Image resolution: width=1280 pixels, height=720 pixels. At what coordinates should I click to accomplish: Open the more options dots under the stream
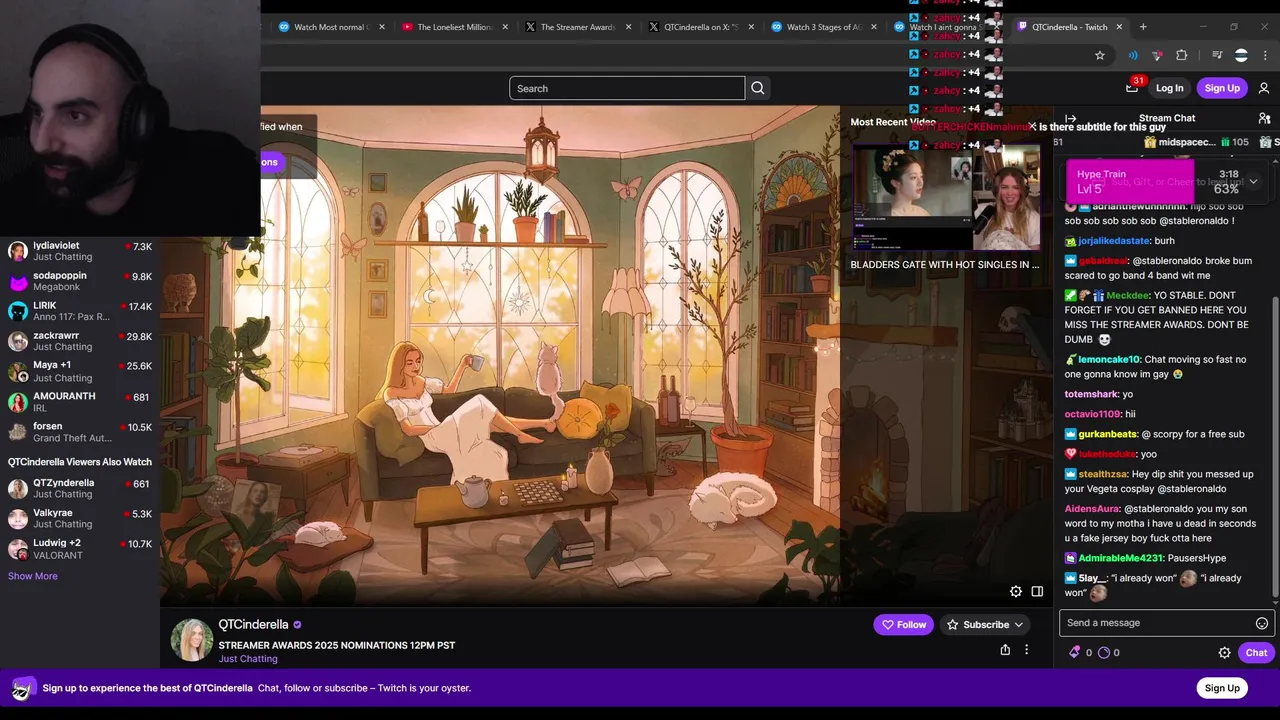[1026, 650]
